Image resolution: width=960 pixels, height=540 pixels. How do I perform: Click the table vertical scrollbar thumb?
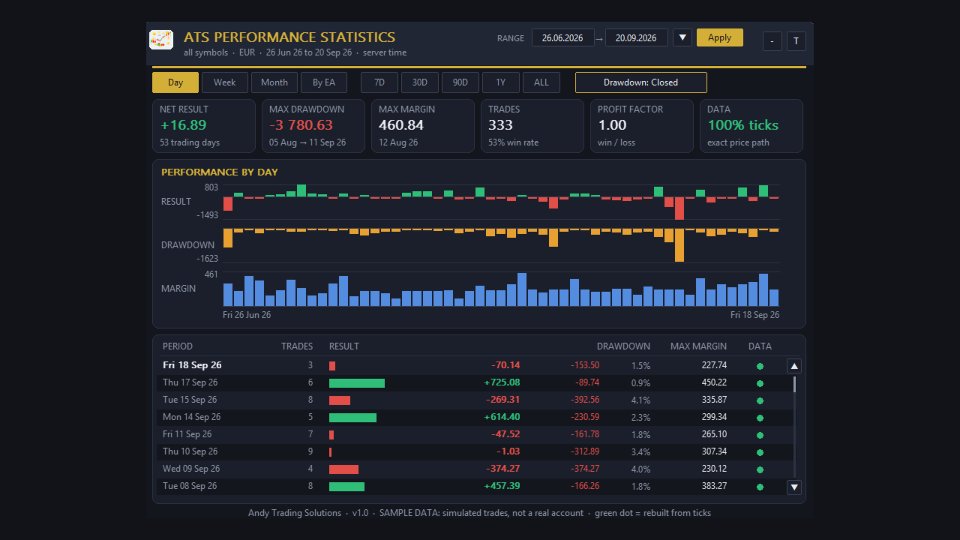[x=795, y=384]
